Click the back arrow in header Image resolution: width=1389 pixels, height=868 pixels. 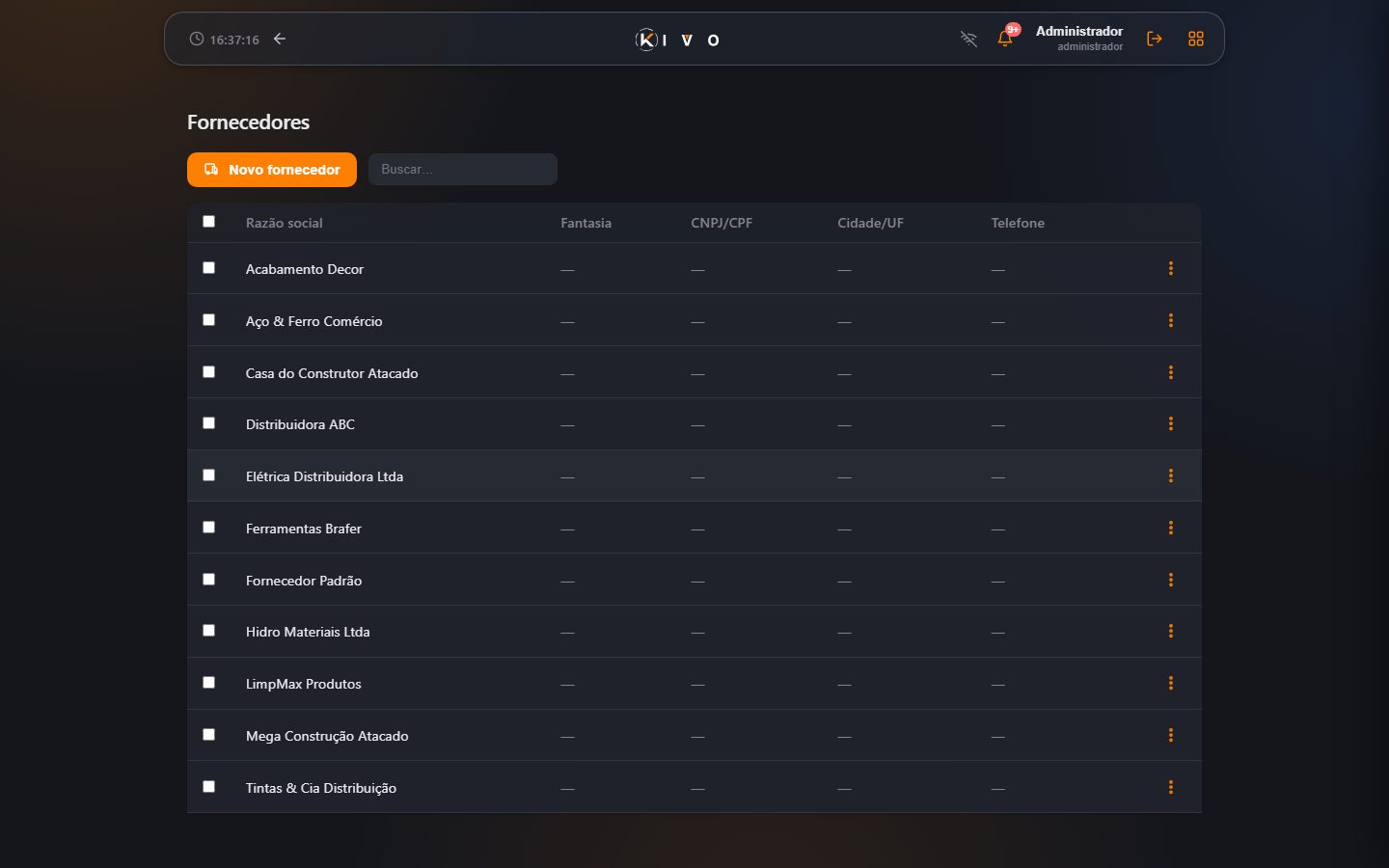pos(280,39)
